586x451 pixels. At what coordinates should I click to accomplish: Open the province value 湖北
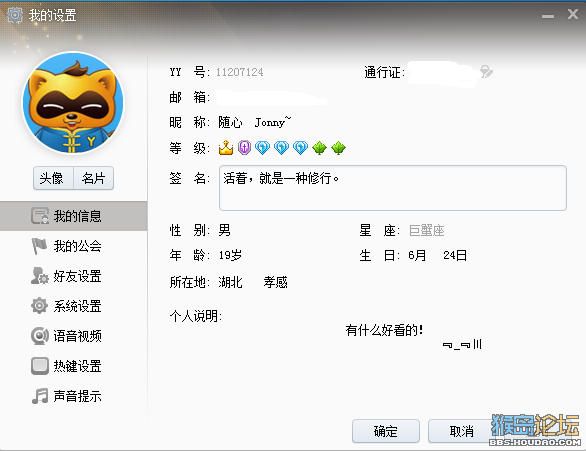pyautogui.click(x=230, y=282)
